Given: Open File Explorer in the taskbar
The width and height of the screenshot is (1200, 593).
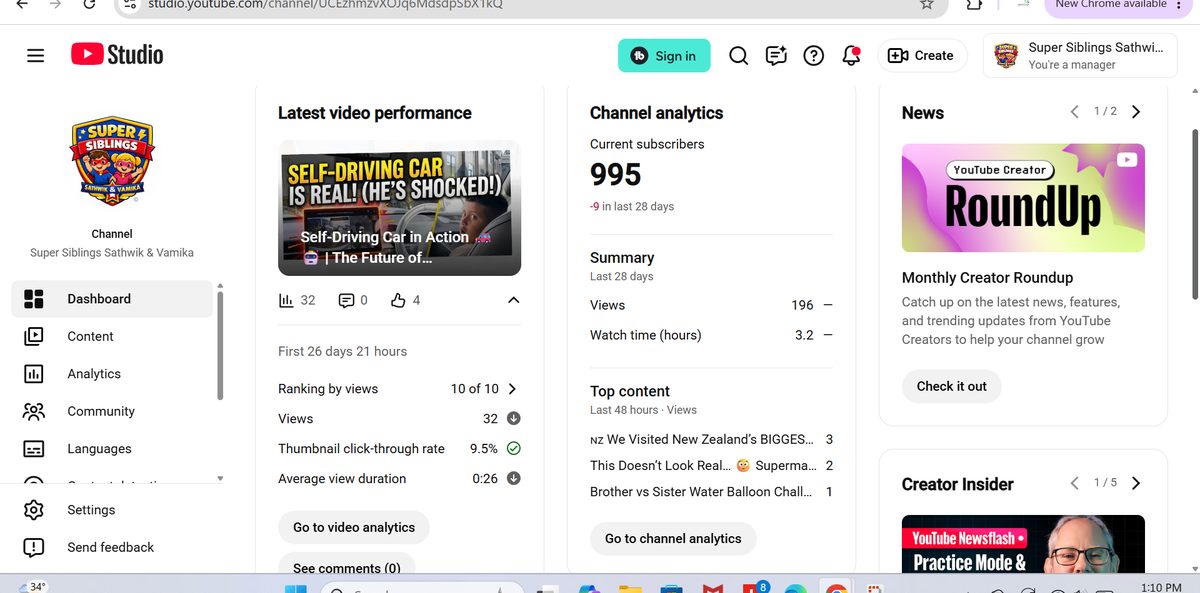Looking at the screenshot, I should 630,588.
